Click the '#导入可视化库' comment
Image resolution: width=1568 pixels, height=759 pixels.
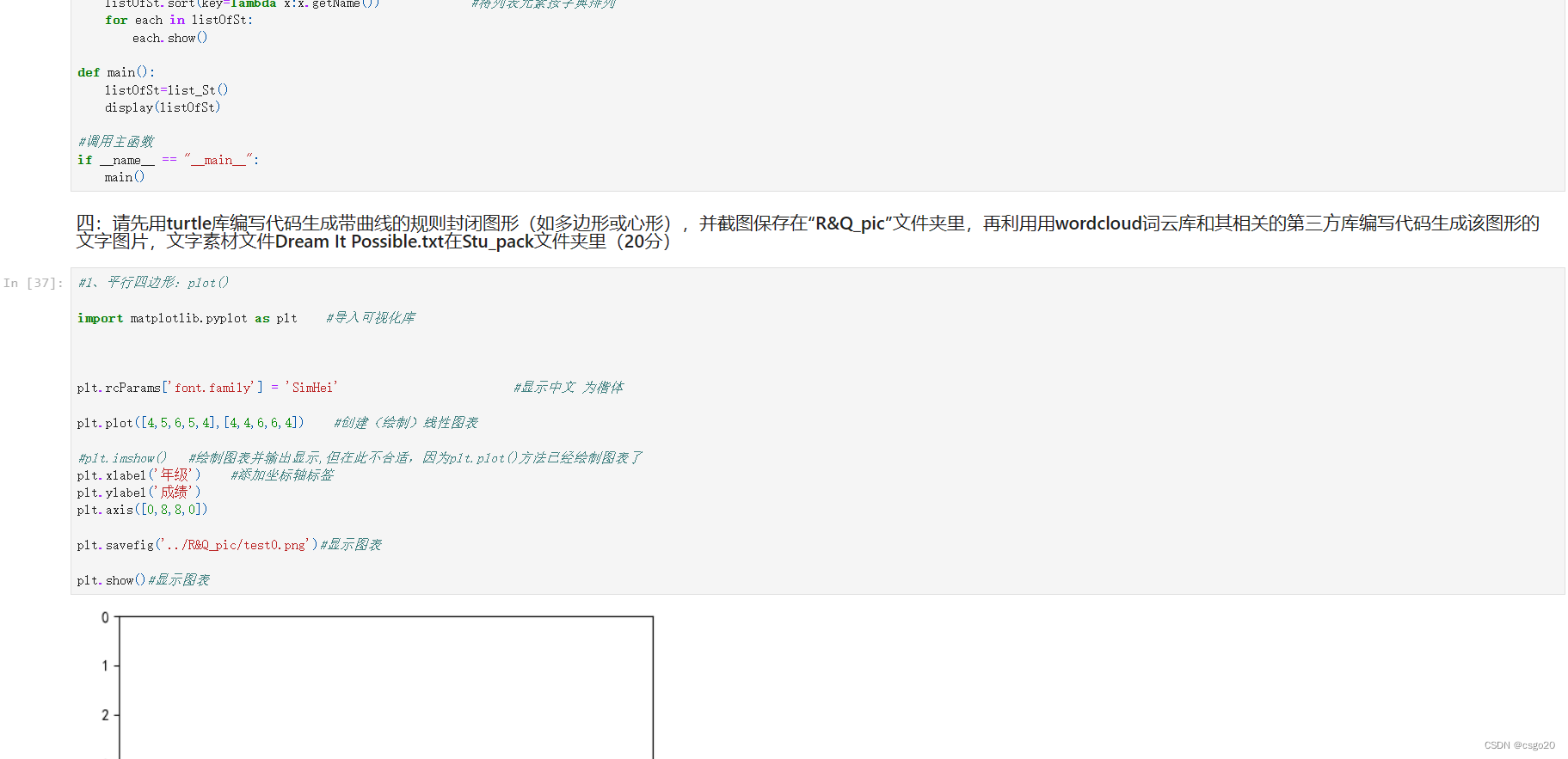371,318
